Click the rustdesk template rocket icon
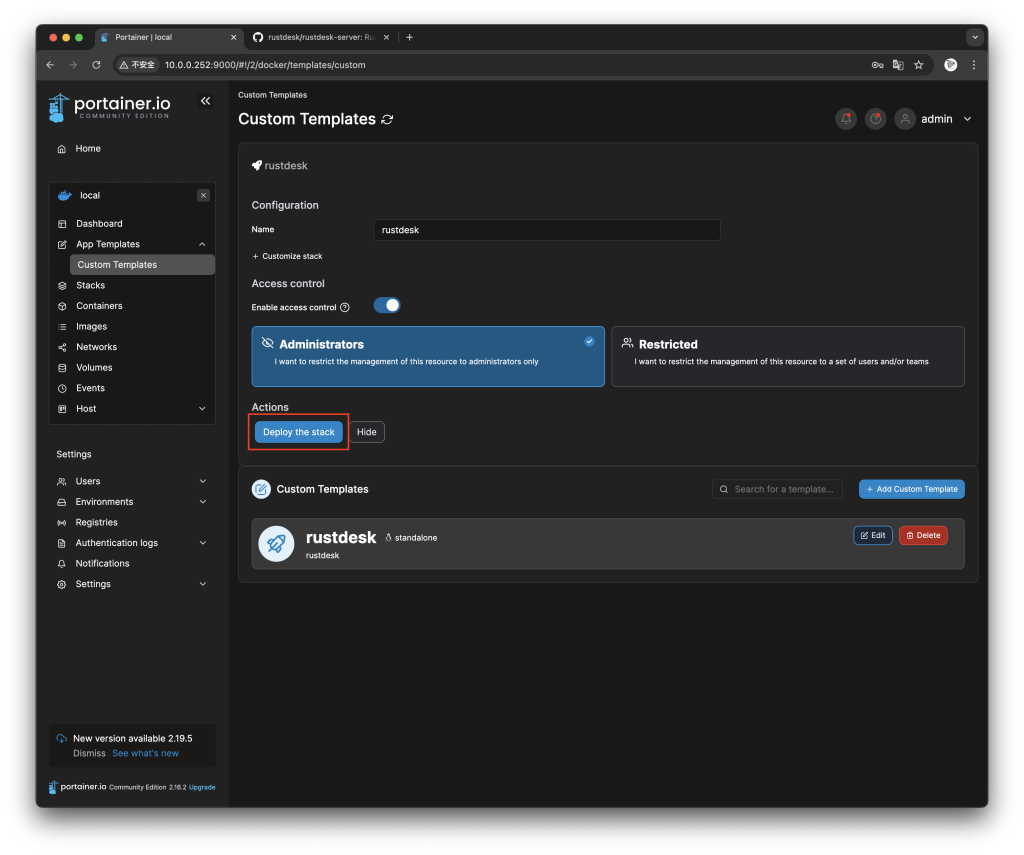The height and width of the screenshot is (855, 1024). pos(276,543)
